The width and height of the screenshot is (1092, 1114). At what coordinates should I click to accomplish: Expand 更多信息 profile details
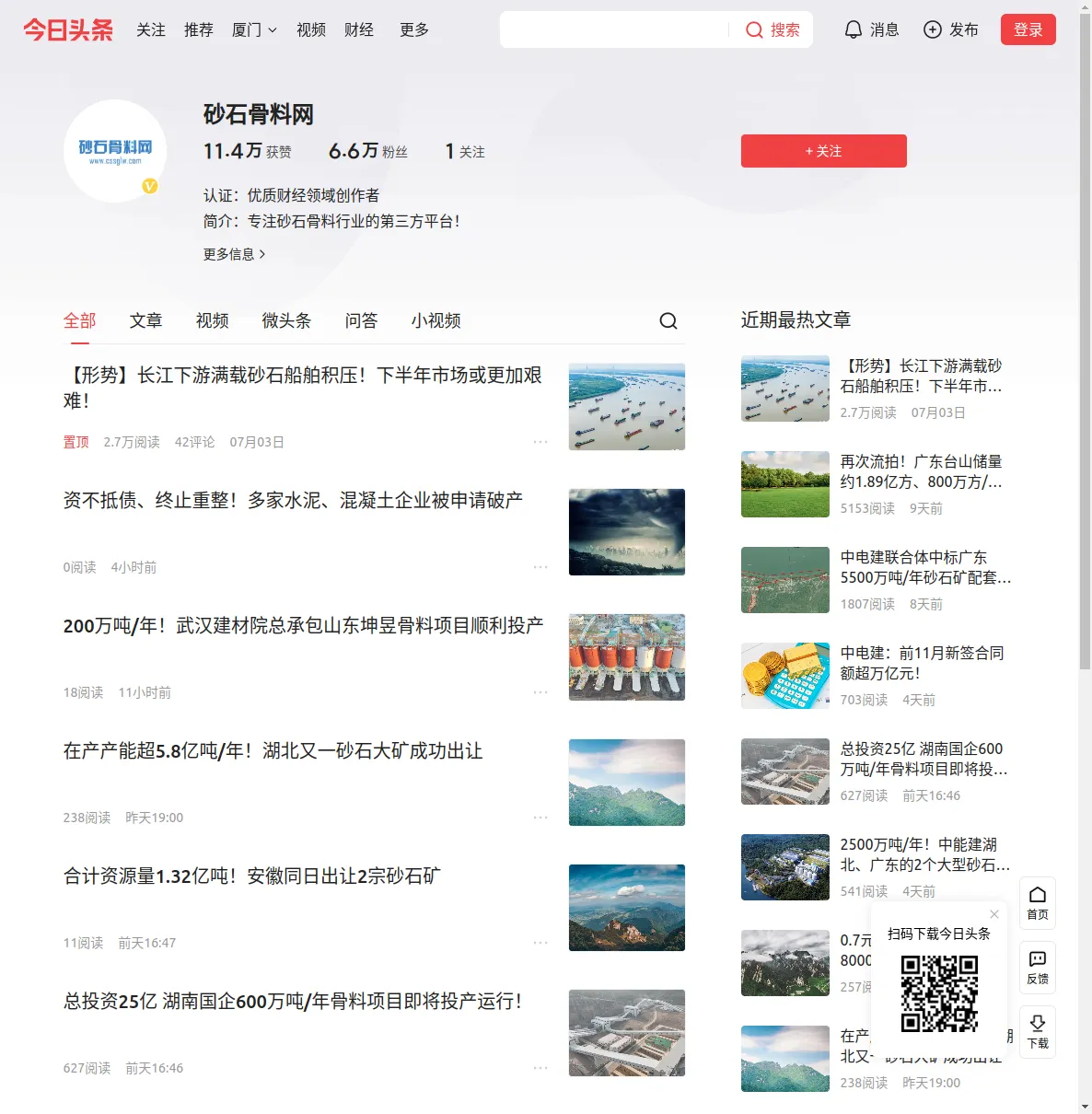[x=235, y=254]
